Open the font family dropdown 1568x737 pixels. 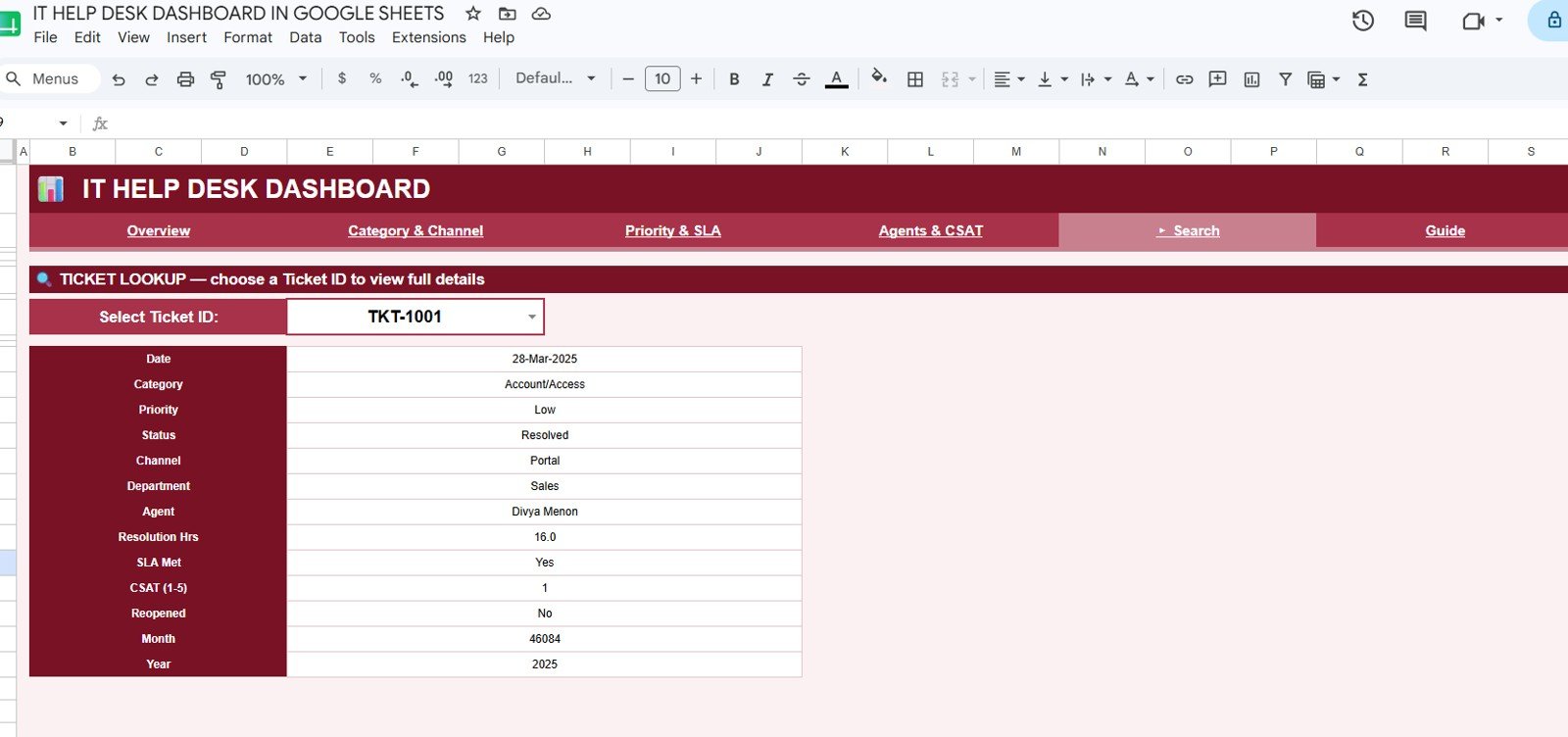pyautogui.click(x=556, y=78)
